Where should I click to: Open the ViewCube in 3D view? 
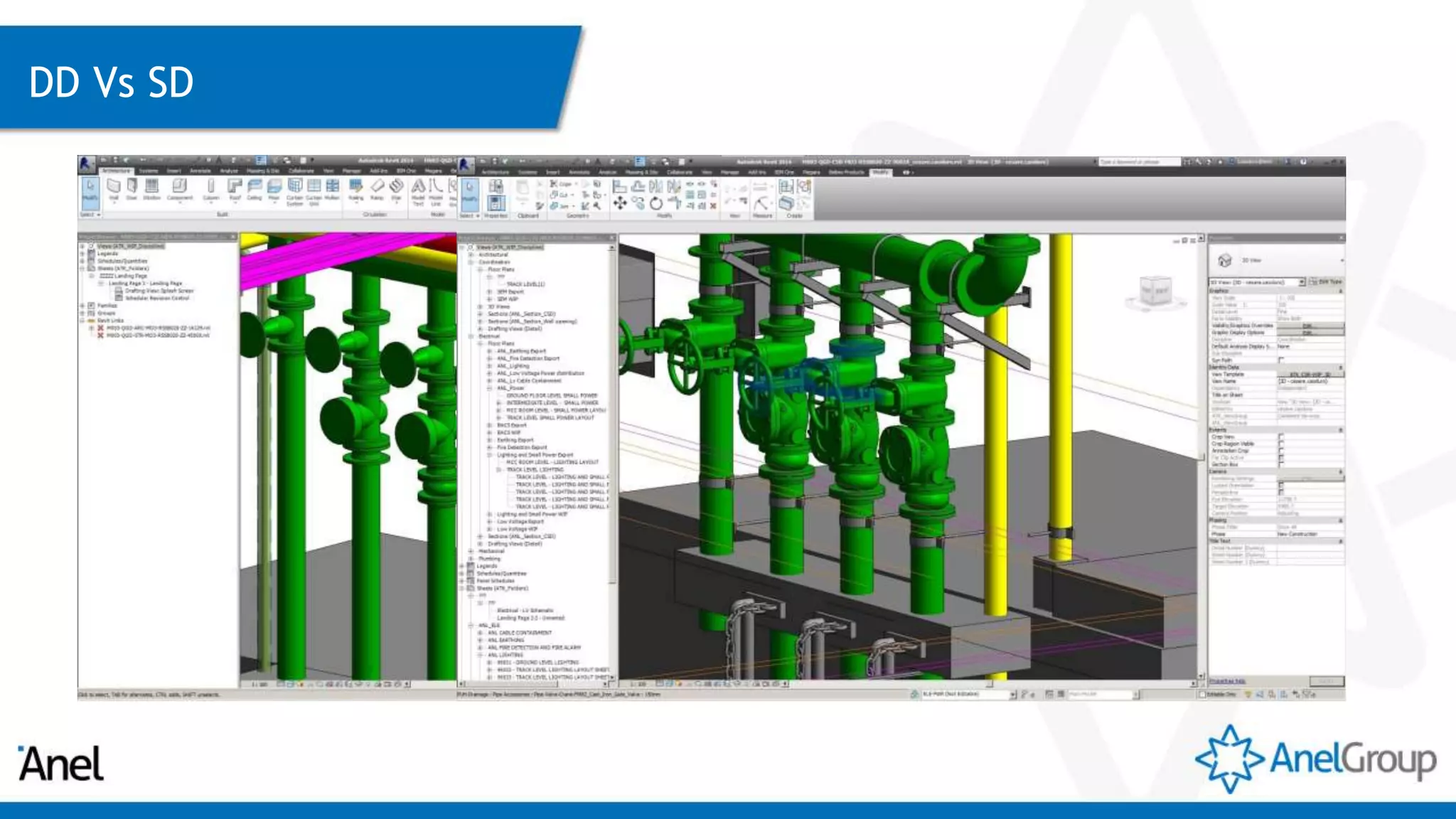(x=1155, y=291)
